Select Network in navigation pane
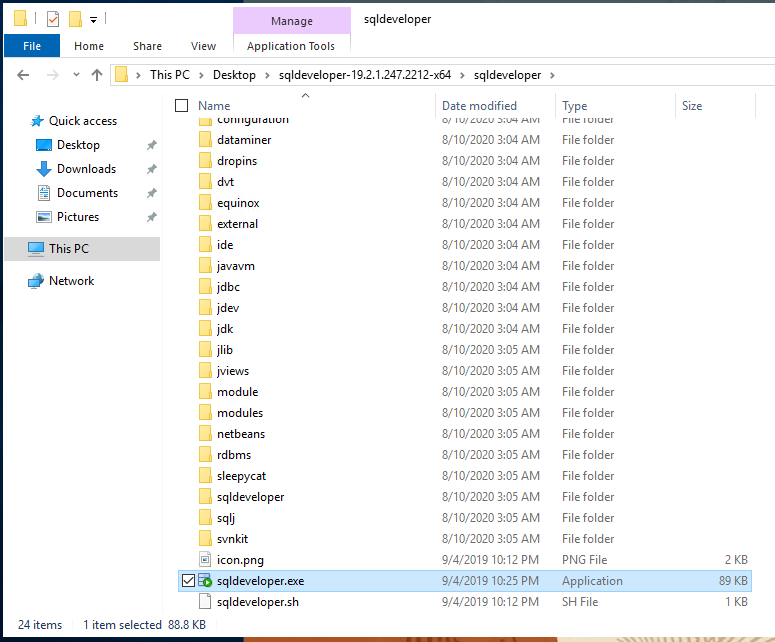775x642 pixels. coord(72,281)
